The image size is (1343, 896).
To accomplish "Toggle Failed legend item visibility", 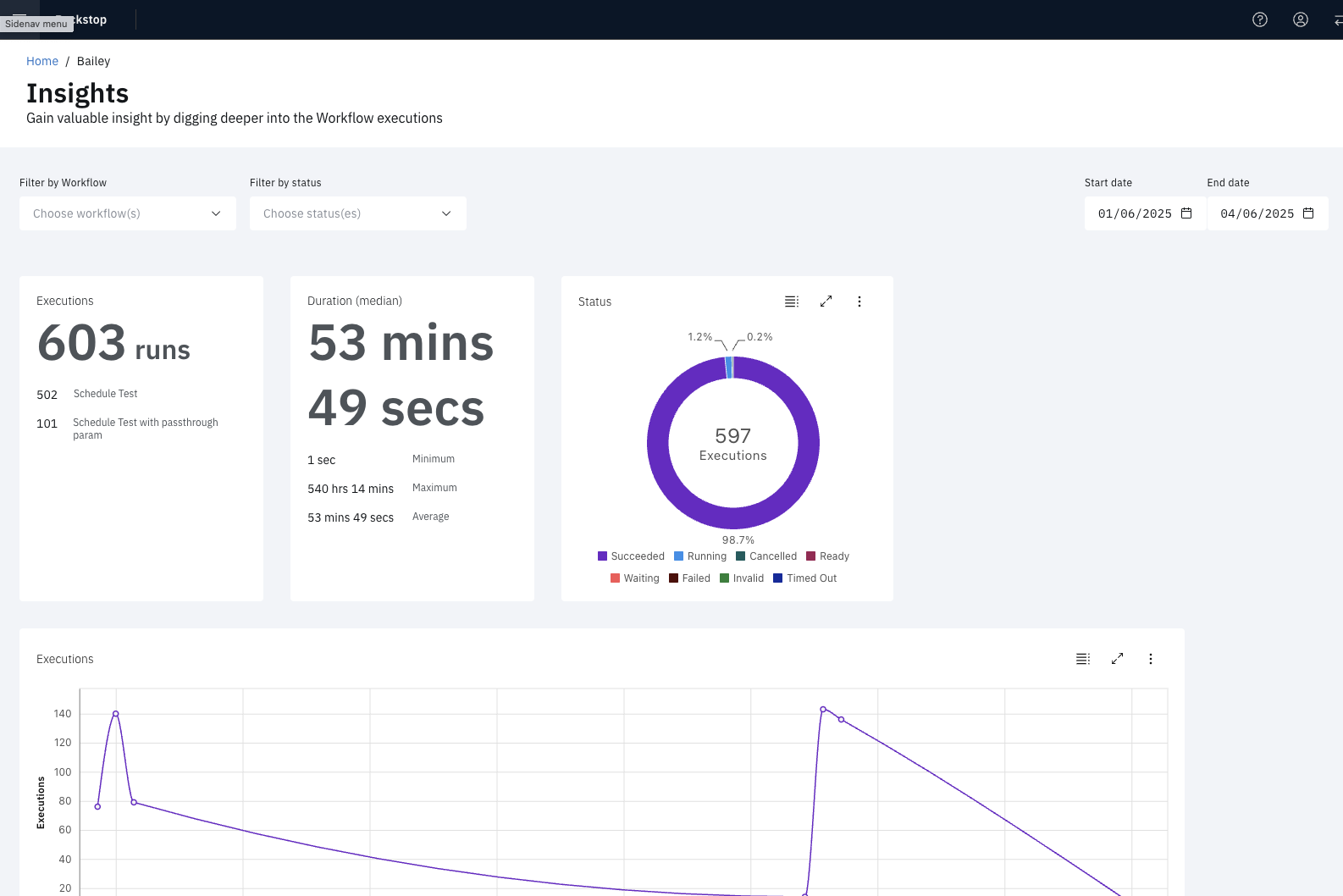I will (x=690, y=578).
